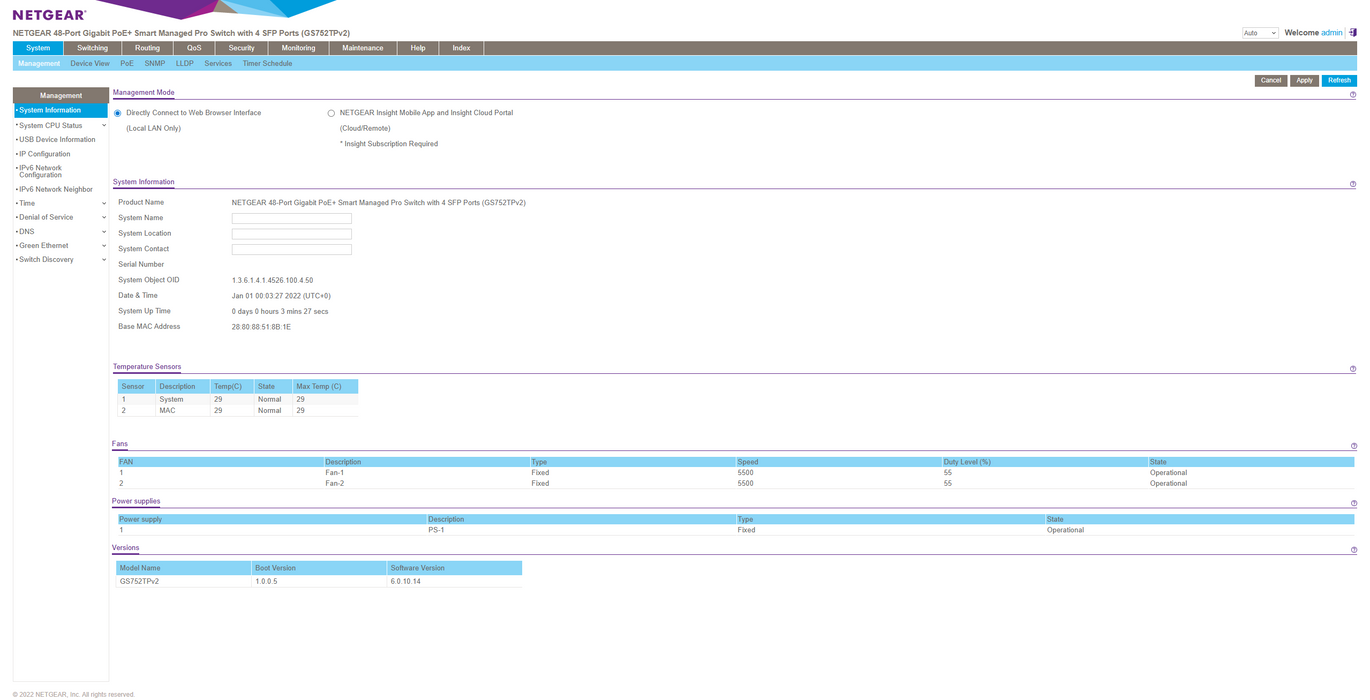The width and height of the screenshot is (1370, 700).
Task: Click the Temperature Sensors help icon
Action: point(1353,369)
